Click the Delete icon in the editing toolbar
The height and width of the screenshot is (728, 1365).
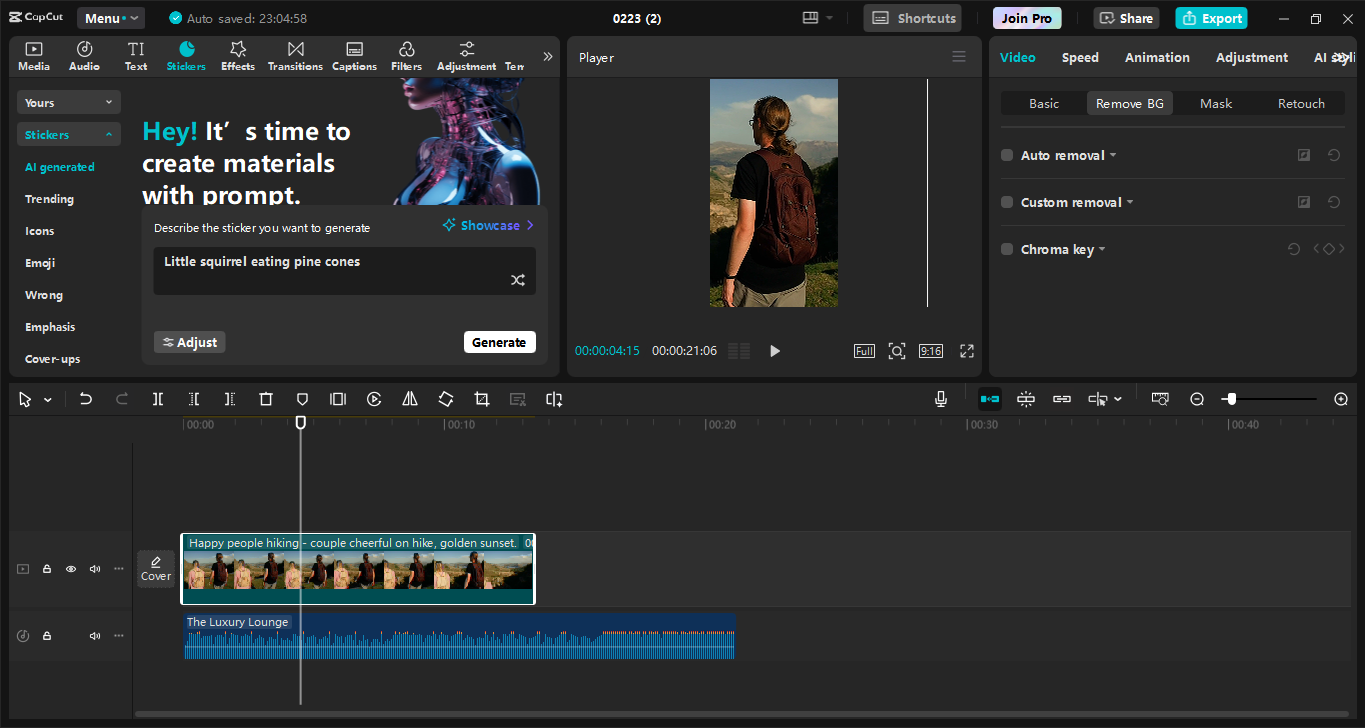click(x=265, y=398)
